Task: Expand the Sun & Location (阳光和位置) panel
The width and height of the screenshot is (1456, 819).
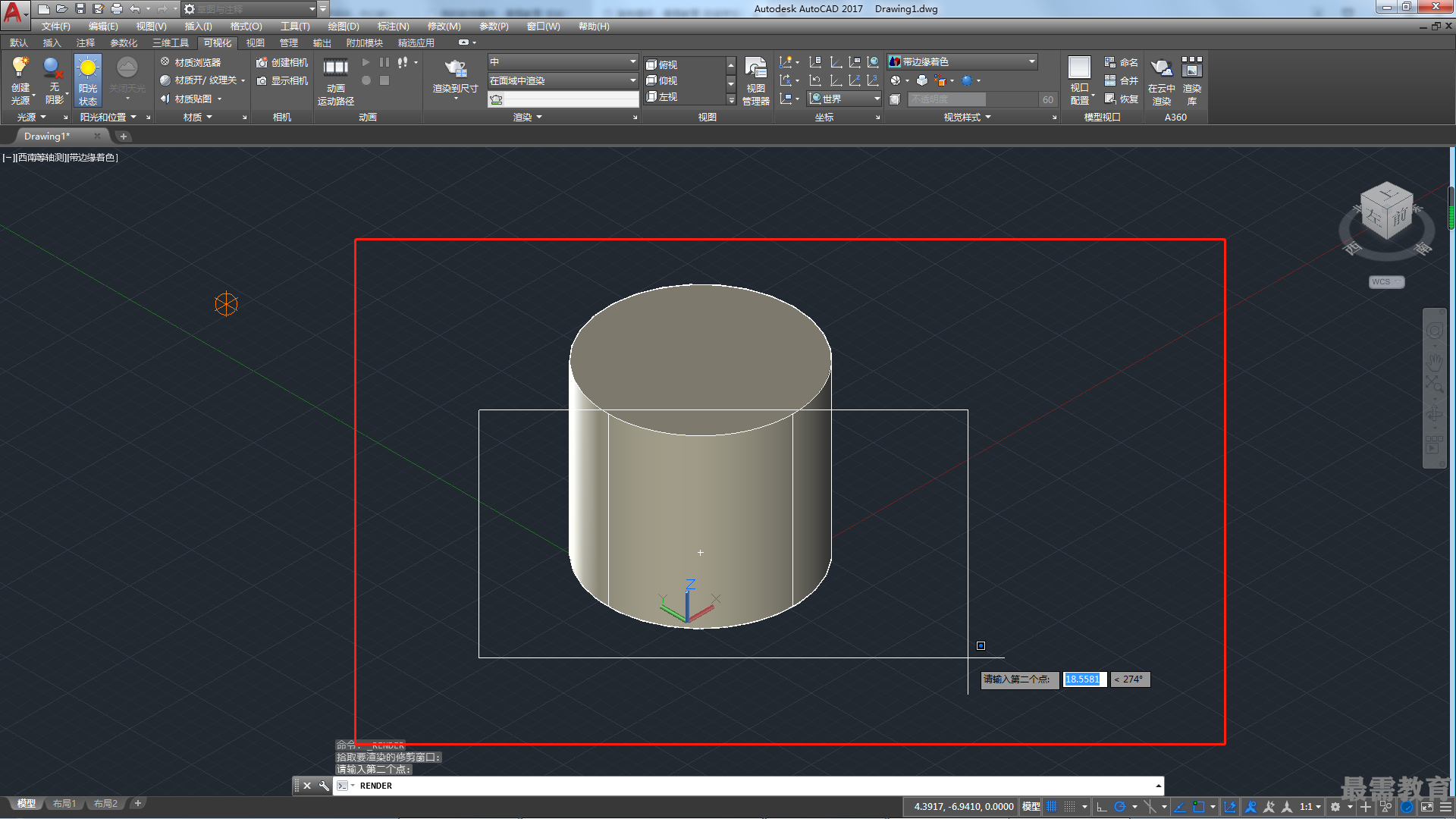Action: (108, 117)
